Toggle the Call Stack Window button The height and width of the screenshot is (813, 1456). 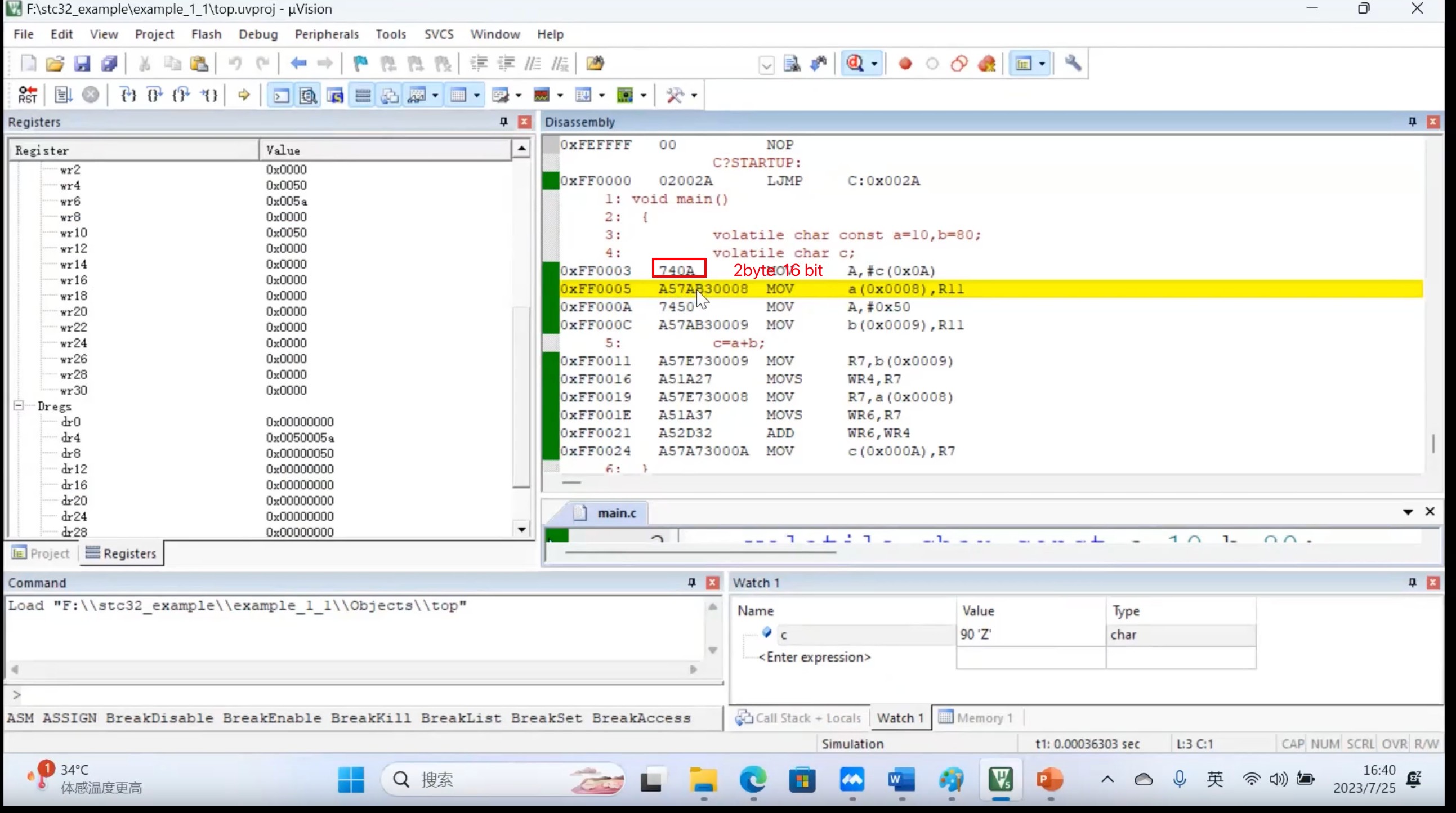click(390, 95)
